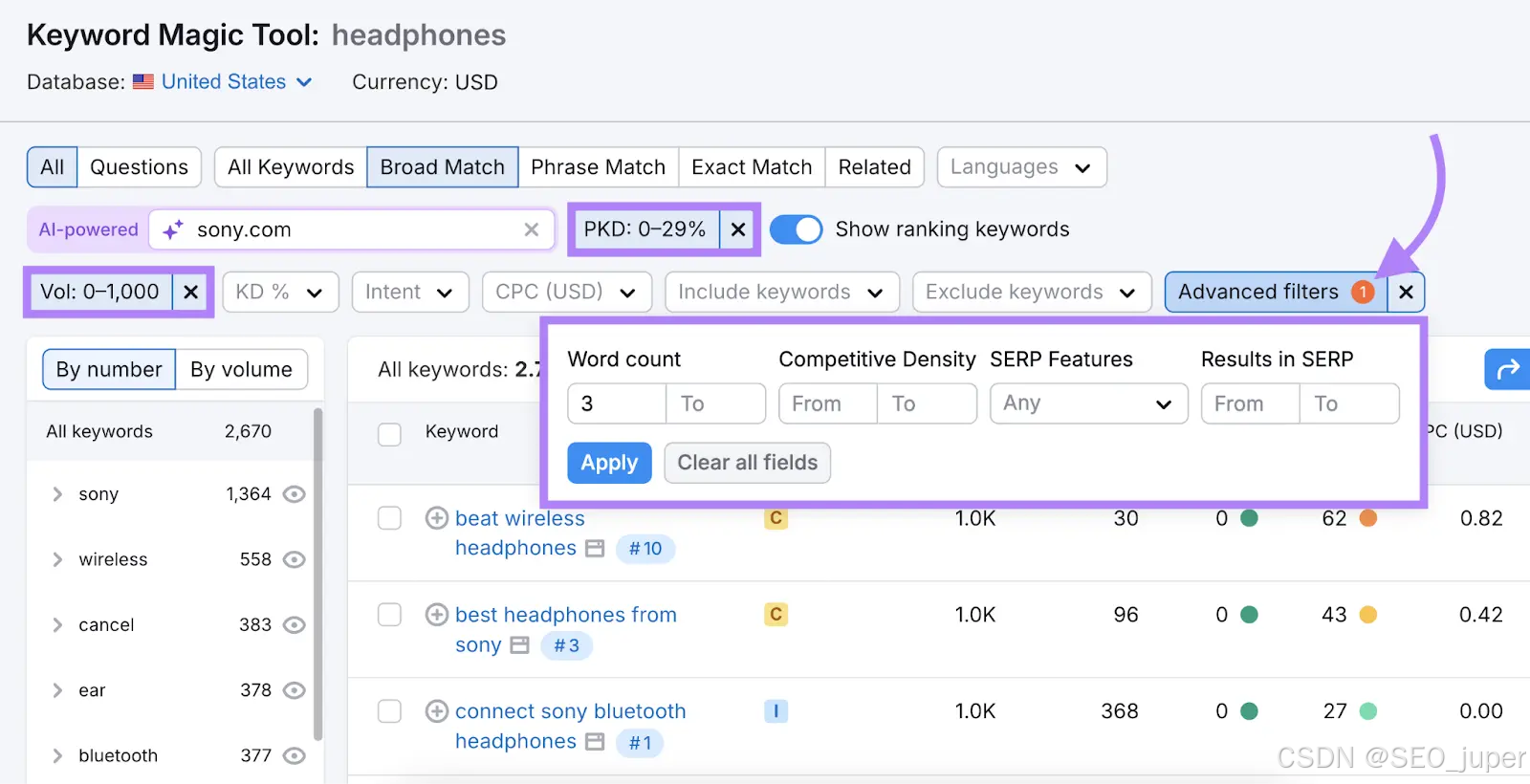
Task: Clear the Vol 0–1,000 filter
Action: click(x=191, y=292)
